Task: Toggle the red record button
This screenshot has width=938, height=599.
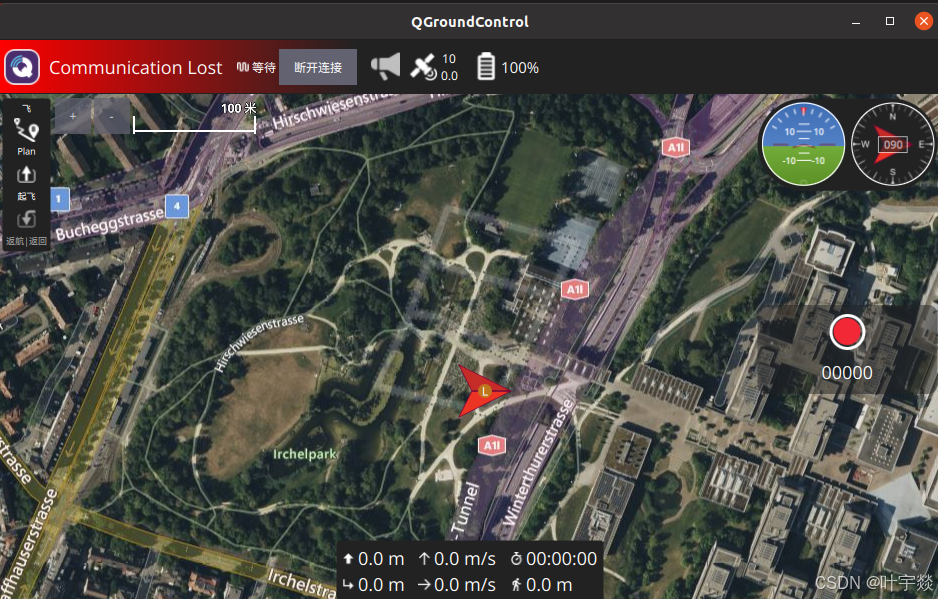Action: click(846, 332)
